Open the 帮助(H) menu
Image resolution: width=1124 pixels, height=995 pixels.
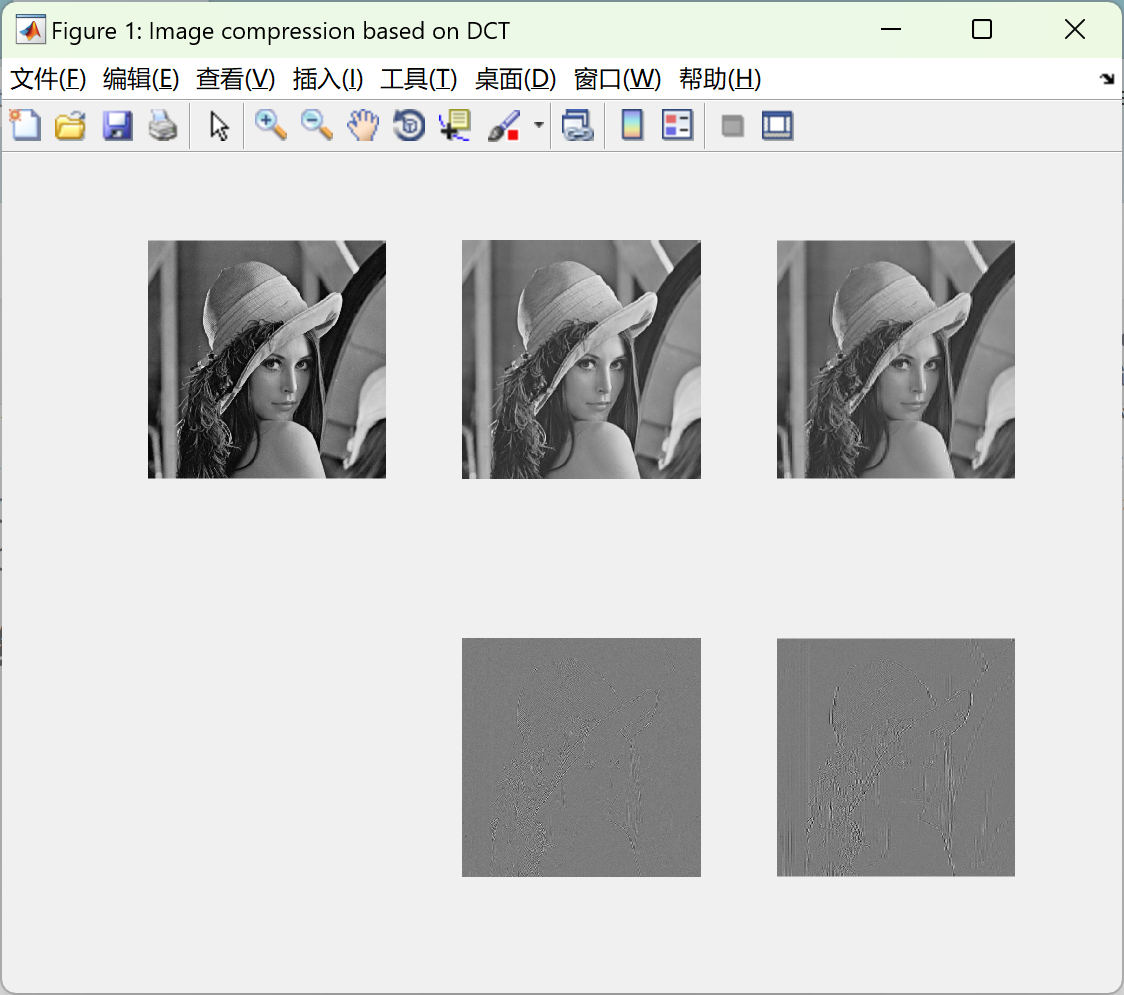click(x=720, y=79)
